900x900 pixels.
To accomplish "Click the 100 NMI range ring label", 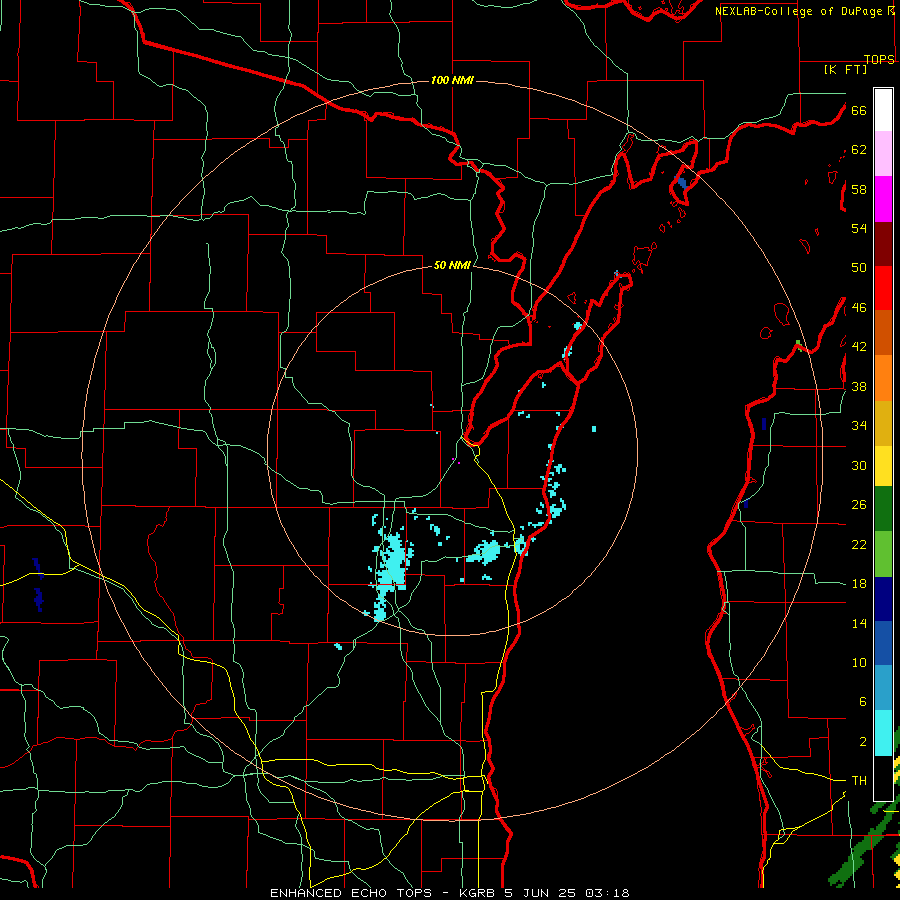I will [452, 80].
